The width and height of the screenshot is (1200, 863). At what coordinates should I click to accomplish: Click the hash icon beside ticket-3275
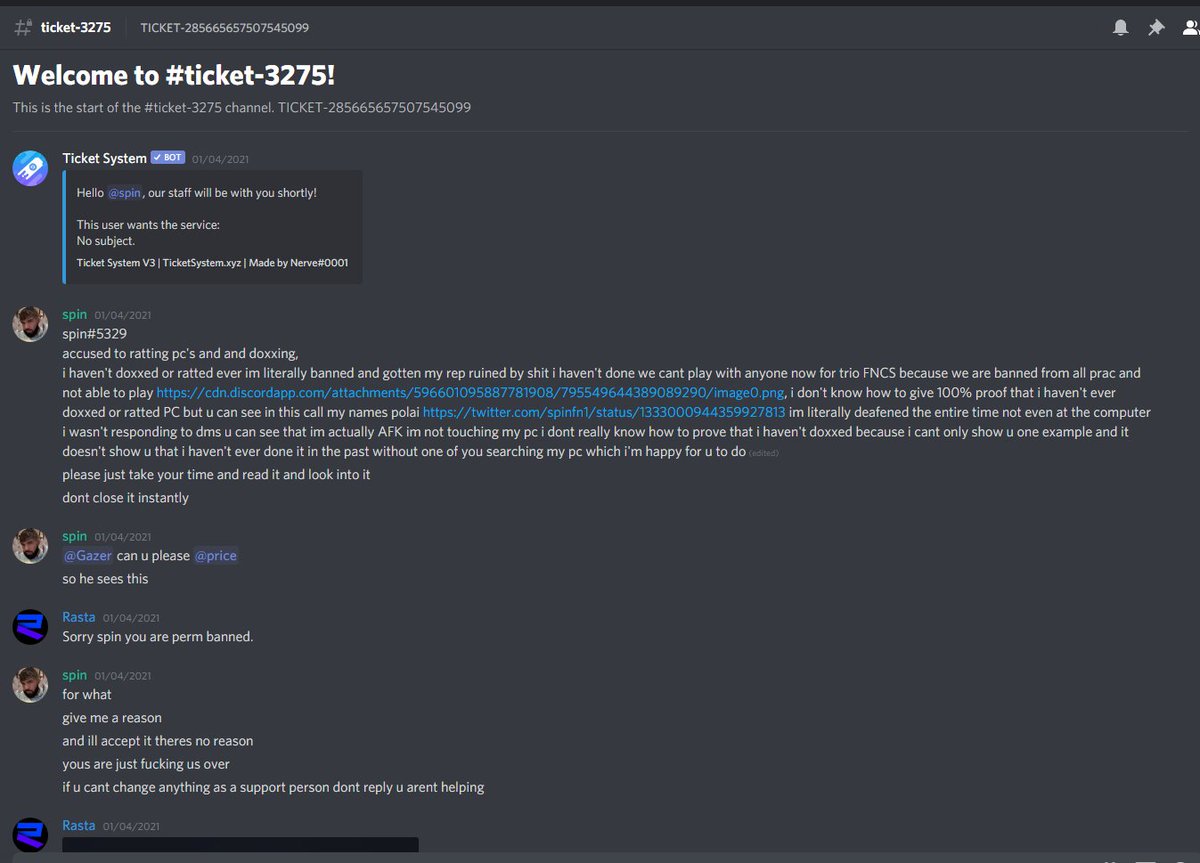23,28
